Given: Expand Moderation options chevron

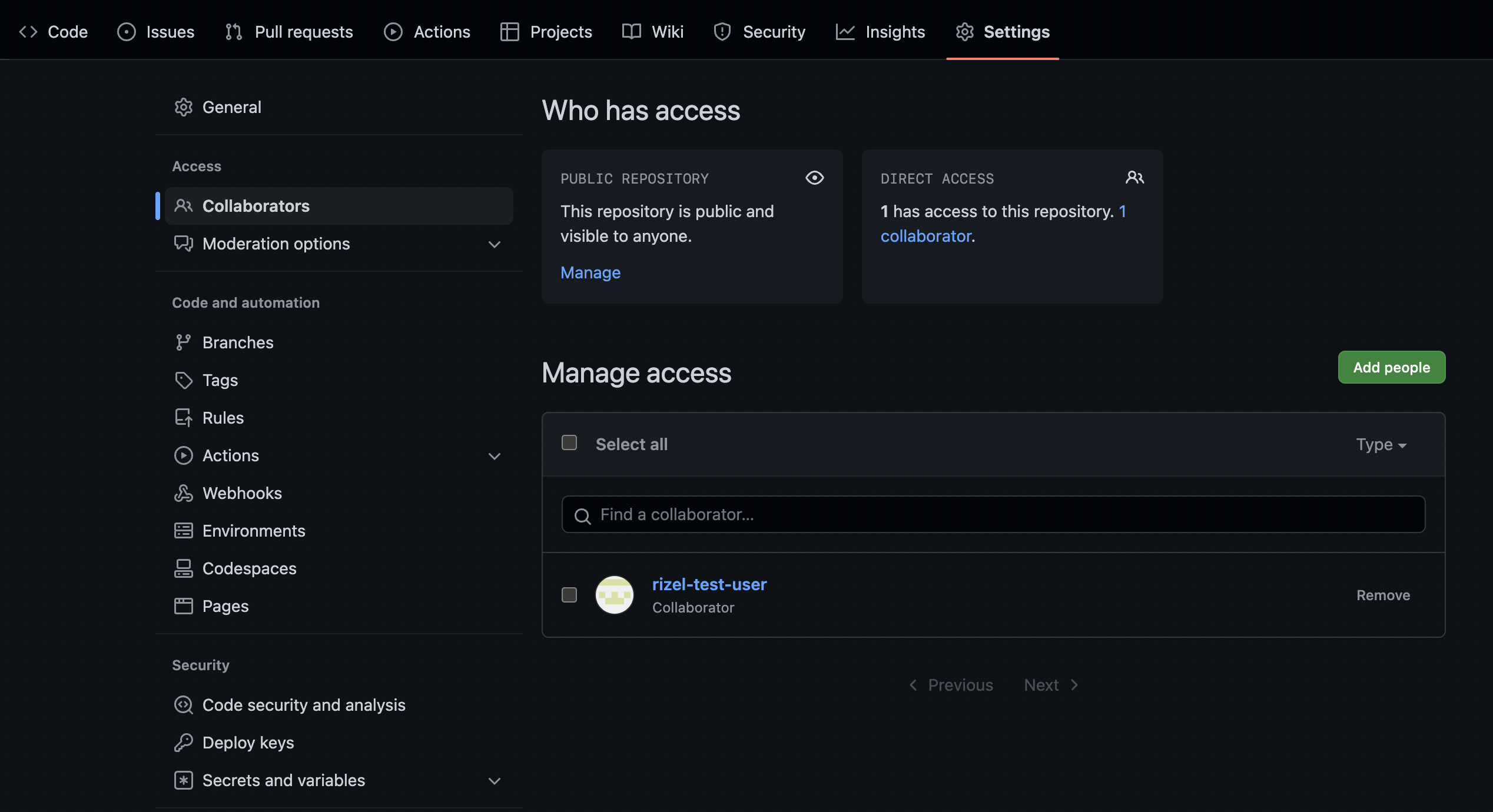Looking at the screenshot, I should (x=495, y=244).
